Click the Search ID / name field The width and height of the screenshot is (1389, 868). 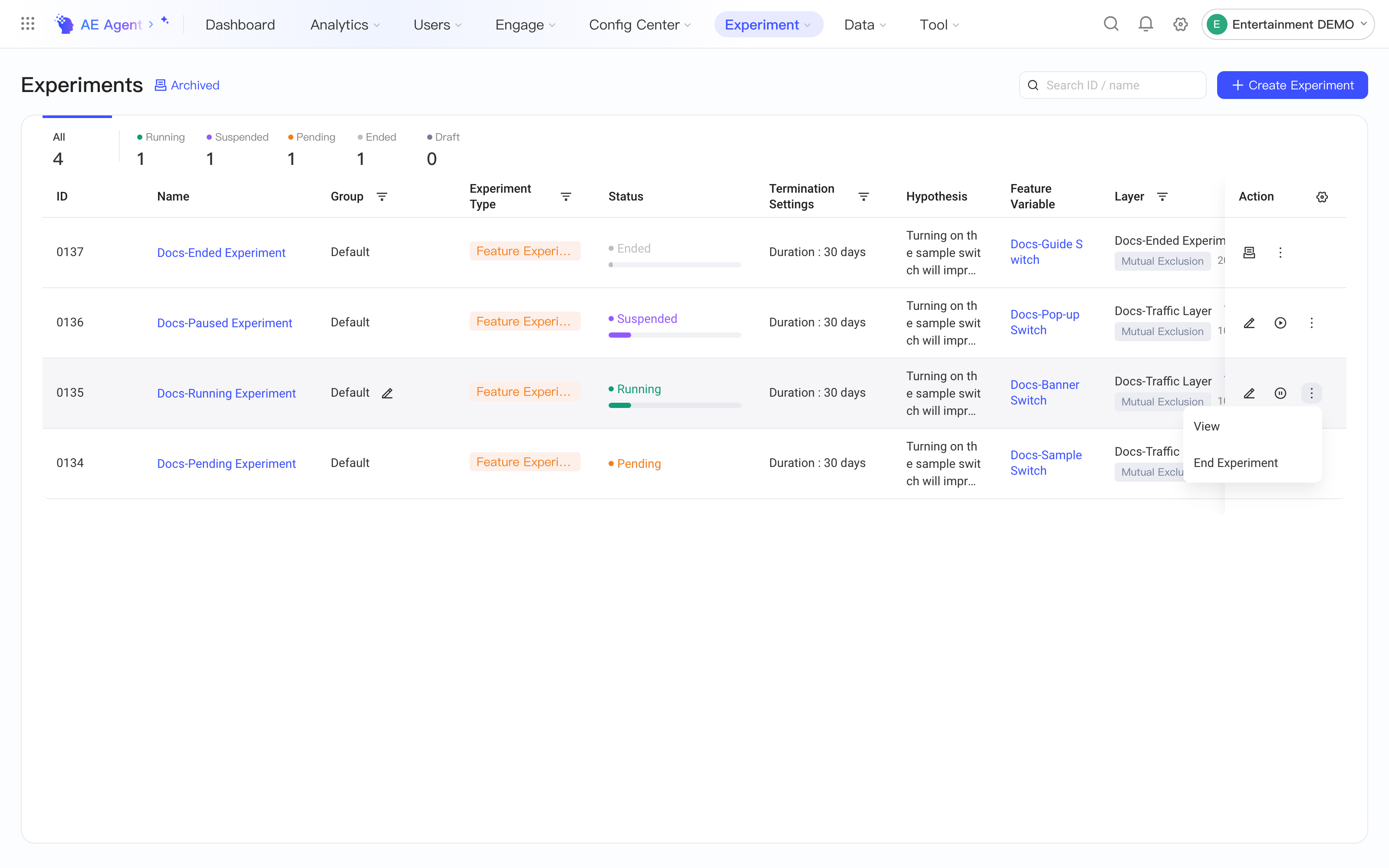pyautogui.click(x=1113, y=85)
